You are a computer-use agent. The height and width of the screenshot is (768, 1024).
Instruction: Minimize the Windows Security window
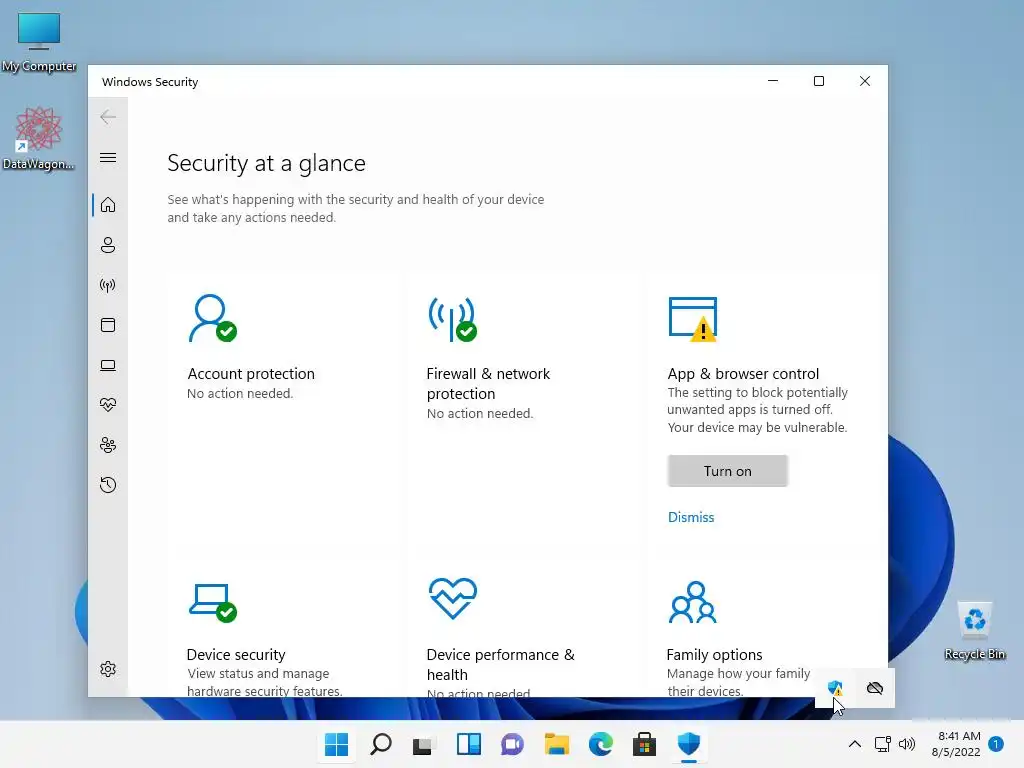[773, 81]
